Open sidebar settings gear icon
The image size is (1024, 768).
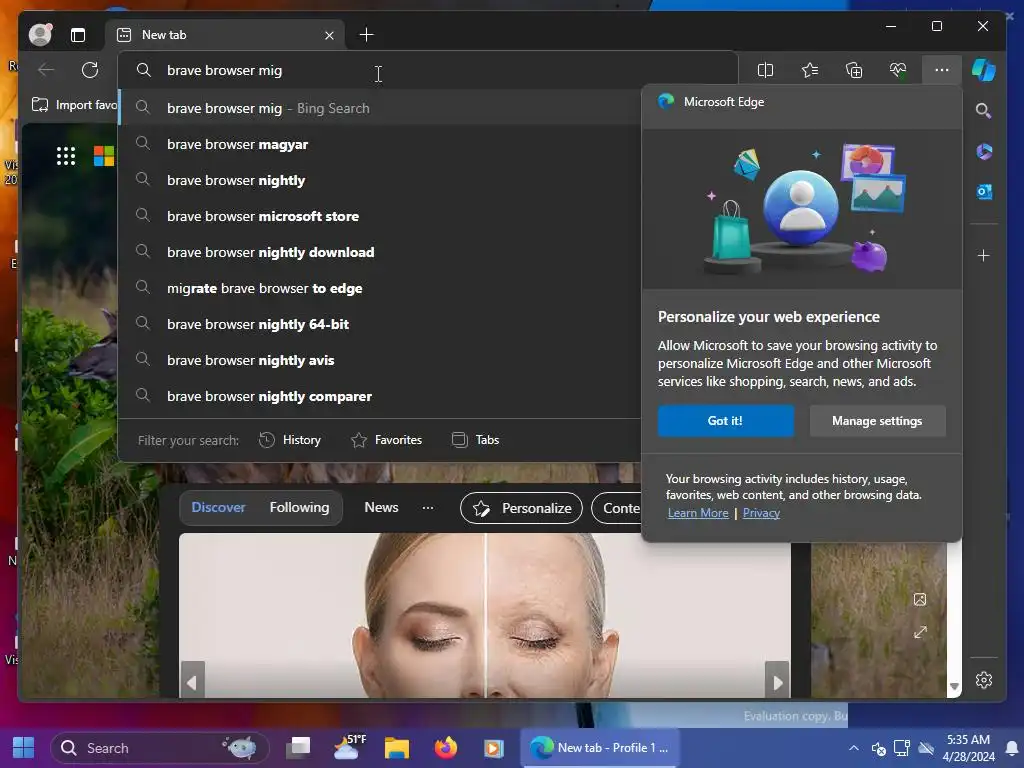[984, 680]
